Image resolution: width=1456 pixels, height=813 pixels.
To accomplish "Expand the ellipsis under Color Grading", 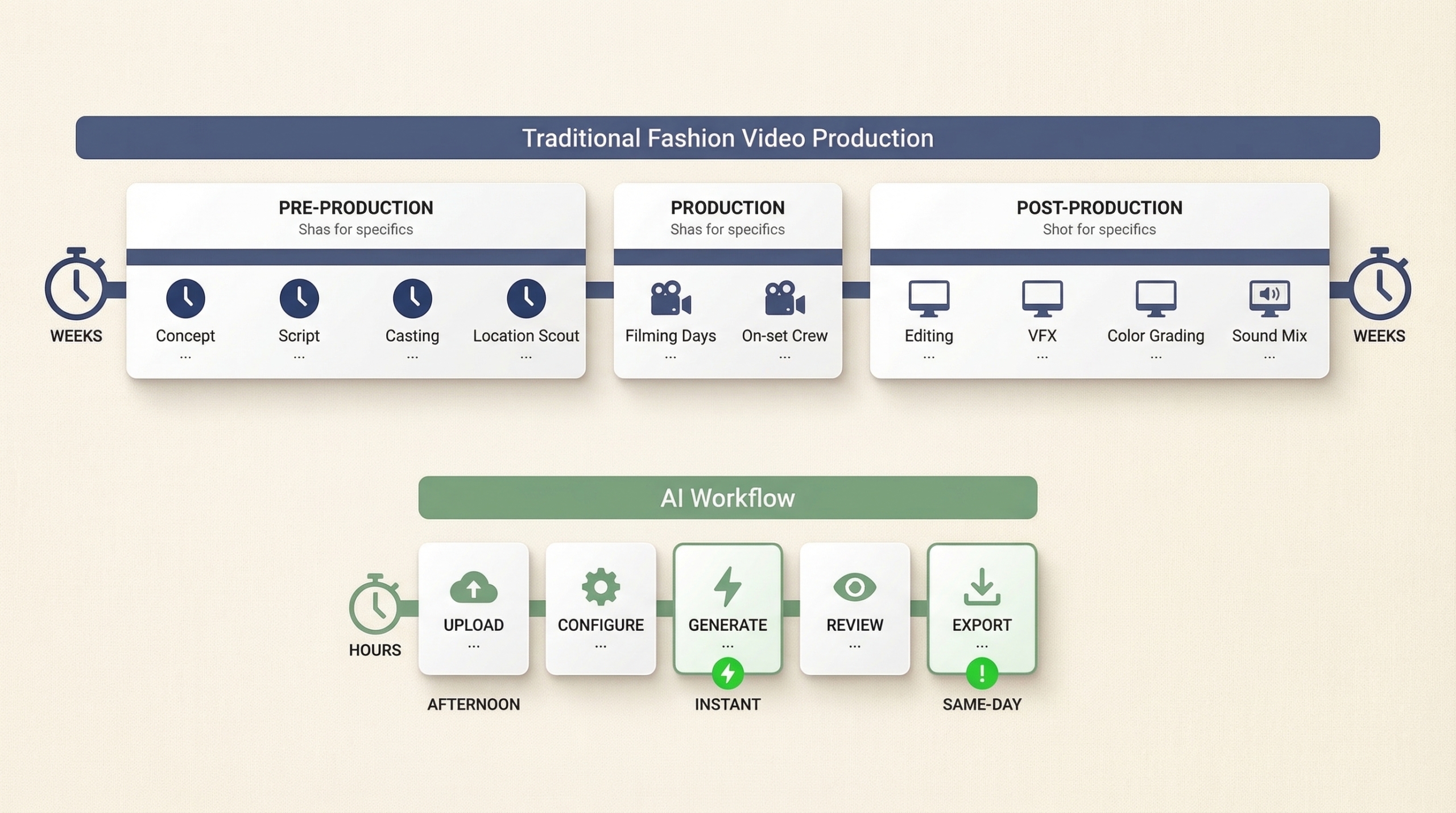I will (1156, 357).
